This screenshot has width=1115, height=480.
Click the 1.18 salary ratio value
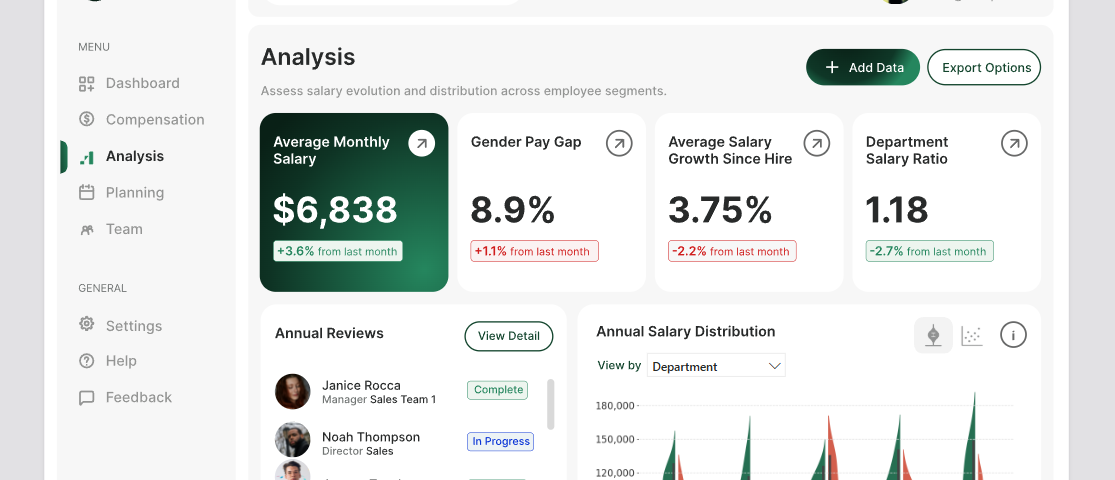pos(897,210)
